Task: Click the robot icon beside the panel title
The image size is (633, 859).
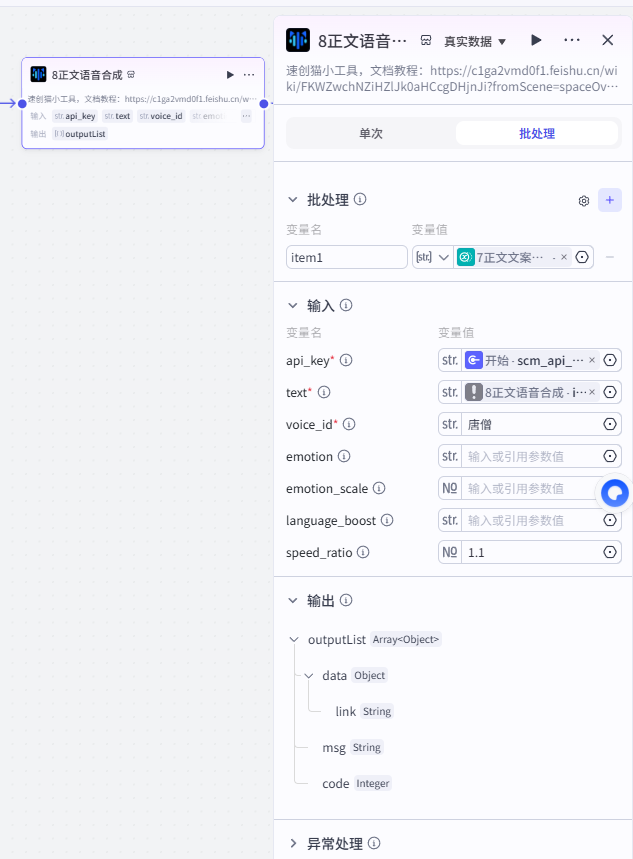Action: [x=426, y=41]
